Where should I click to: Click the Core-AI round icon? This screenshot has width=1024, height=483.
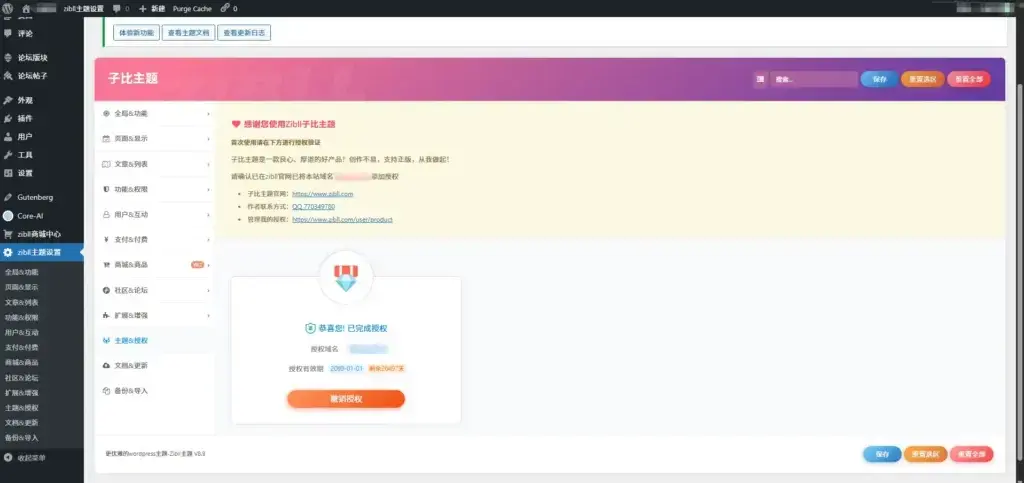click(8, 215)
